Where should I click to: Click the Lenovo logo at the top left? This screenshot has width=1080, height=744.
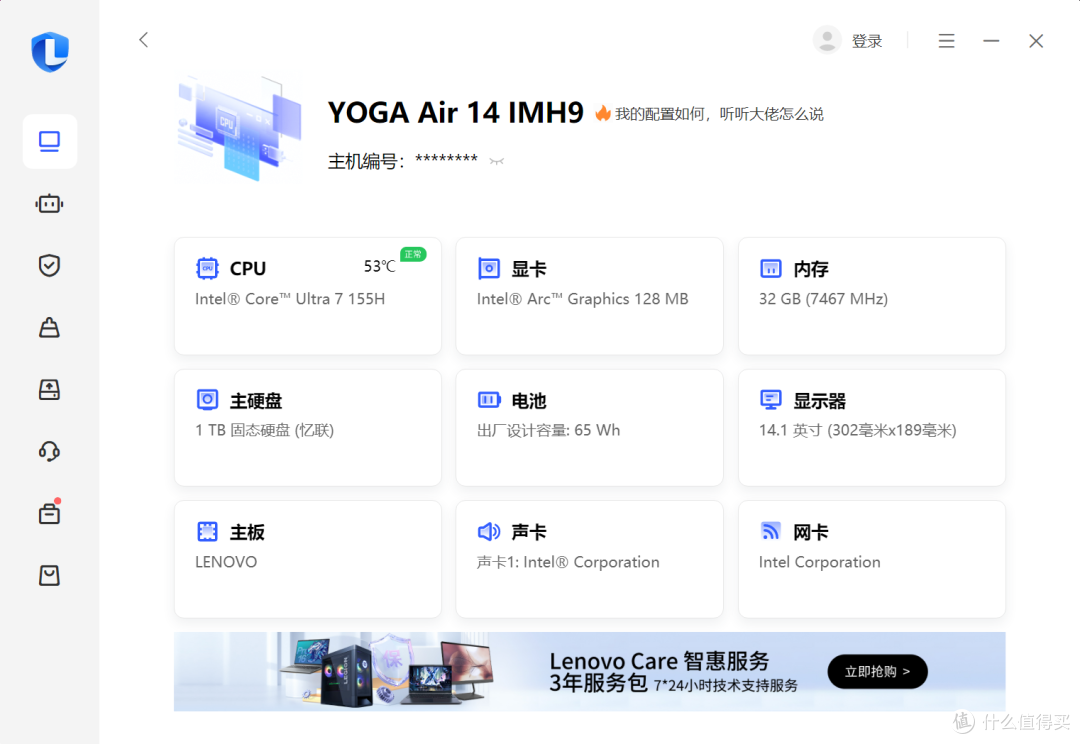(x=49, y=52)
